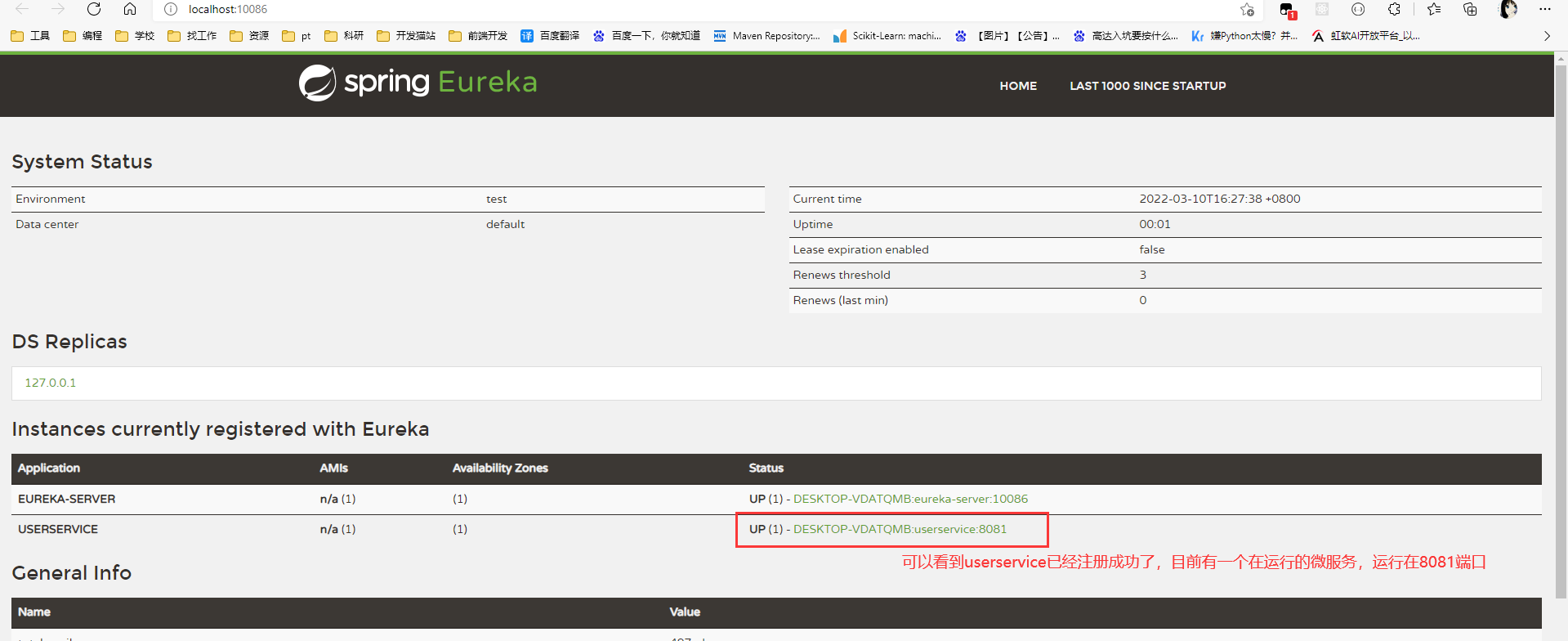Open the user profile avatar

(1508, 9)
